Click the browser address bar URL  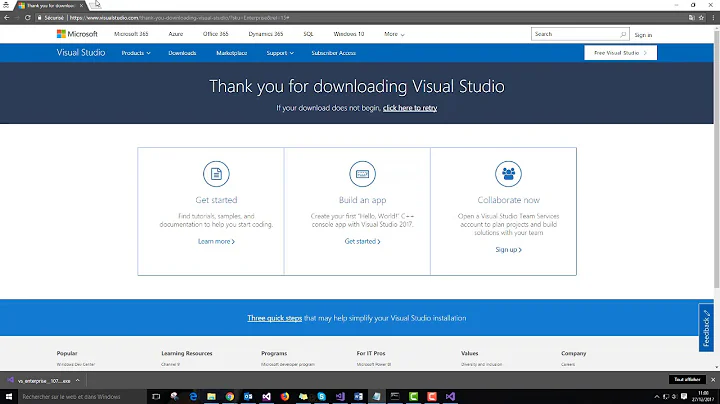(179, 17)
